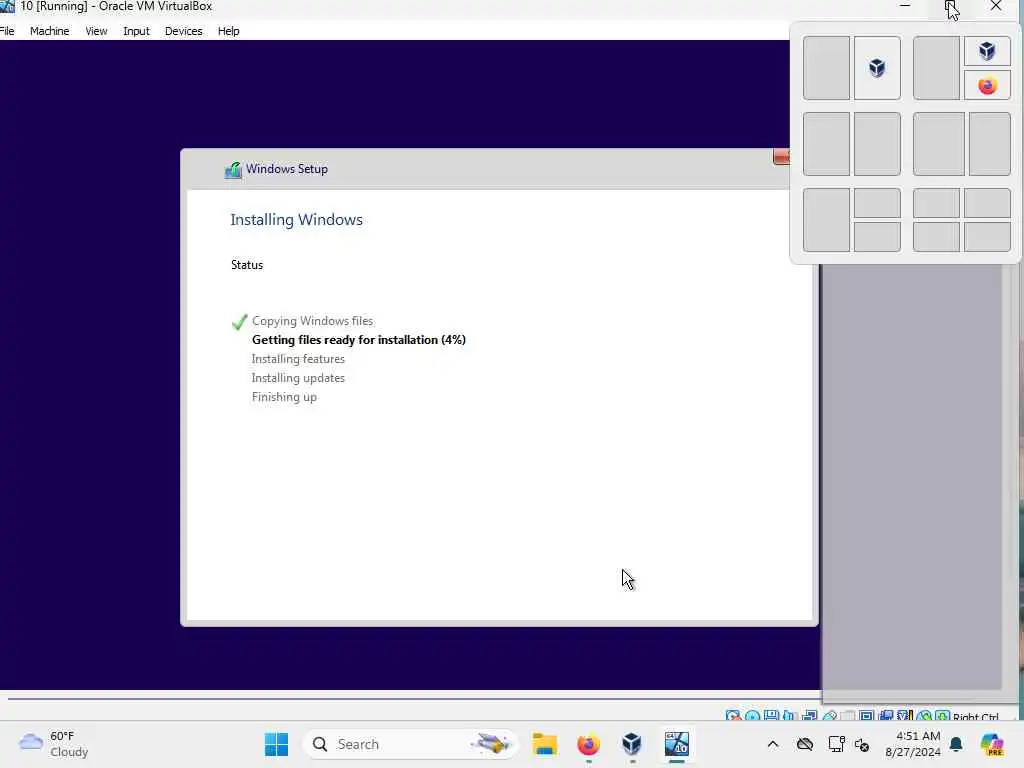Open File Explorer from the taskbar
Screen dimensions: 1024x768
tap(544, 744)
